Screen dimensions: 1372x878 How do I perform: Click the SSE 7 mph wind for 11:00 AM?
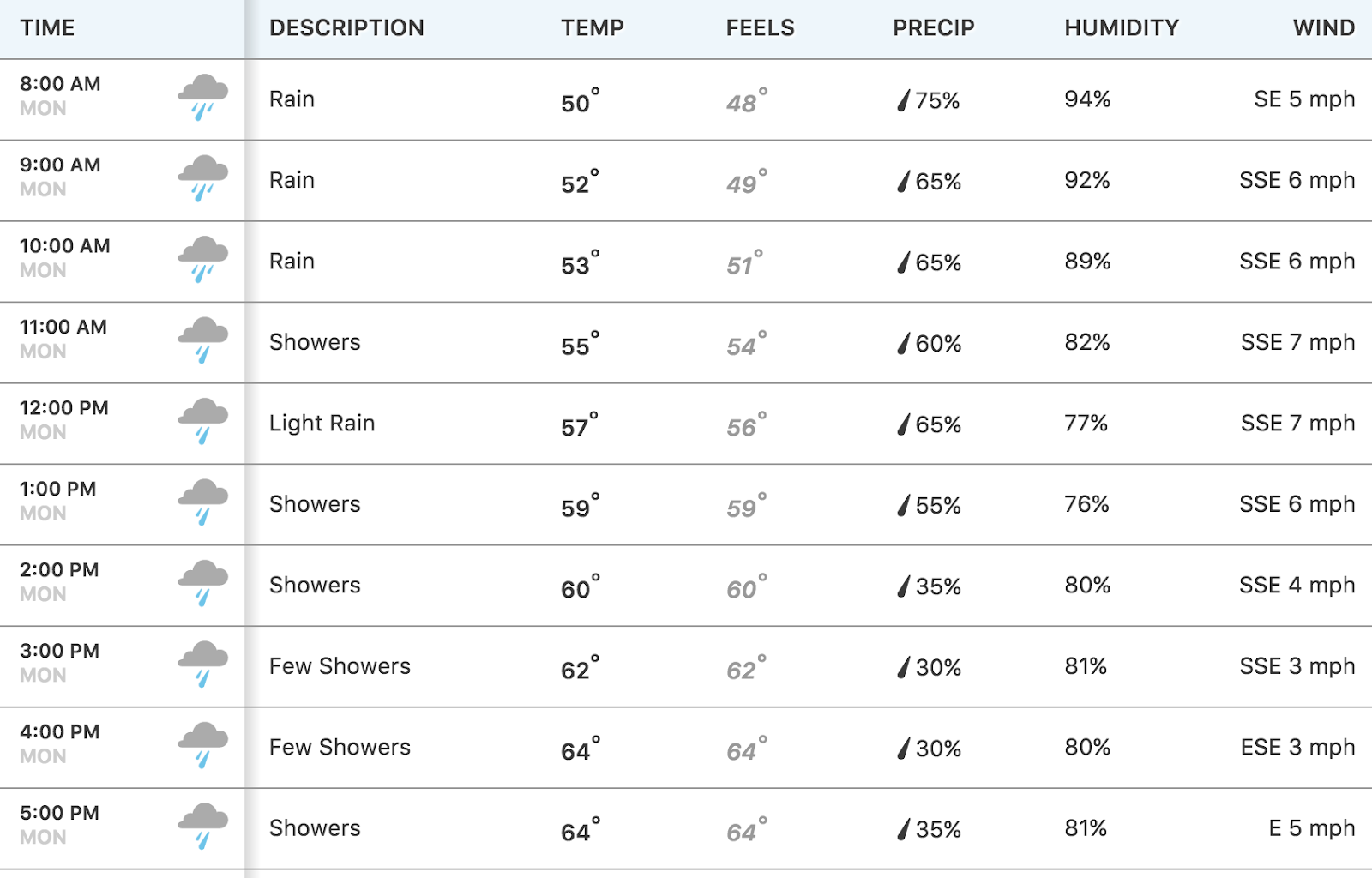pyautogui.click(x=1297, y=342)
